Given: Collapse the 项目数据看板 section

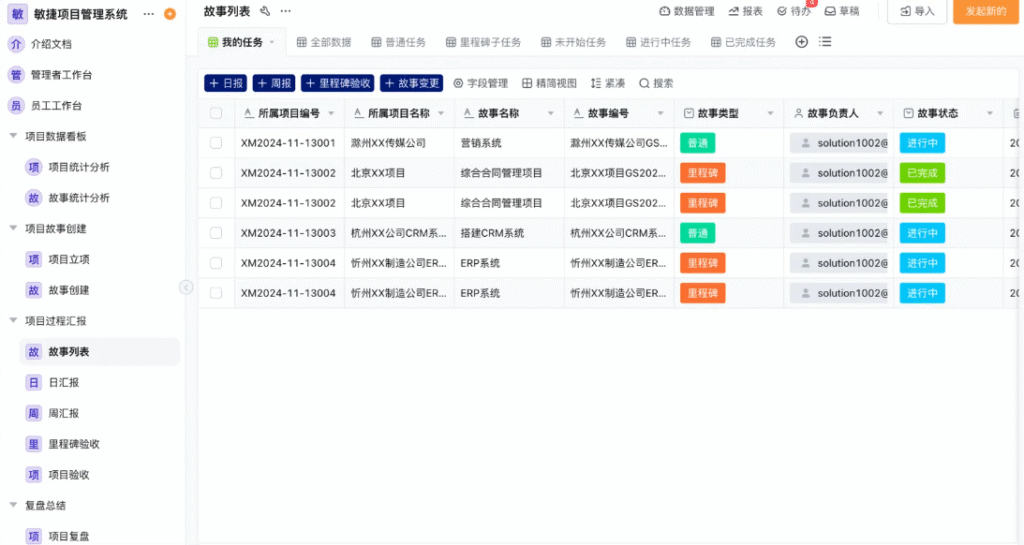Looking at the screenshot, I should click(x=13, y=136).
